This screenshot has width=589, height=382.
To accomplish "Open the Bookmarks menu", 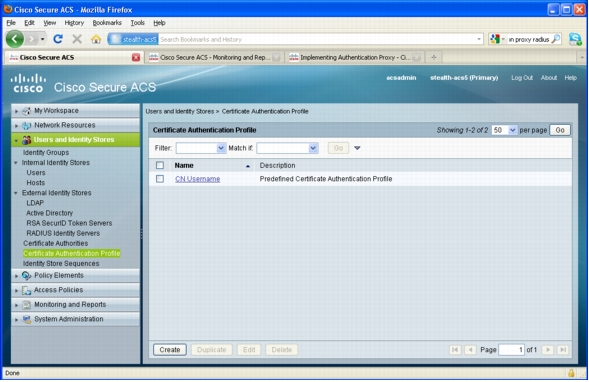I will click(x=107, y=23).
